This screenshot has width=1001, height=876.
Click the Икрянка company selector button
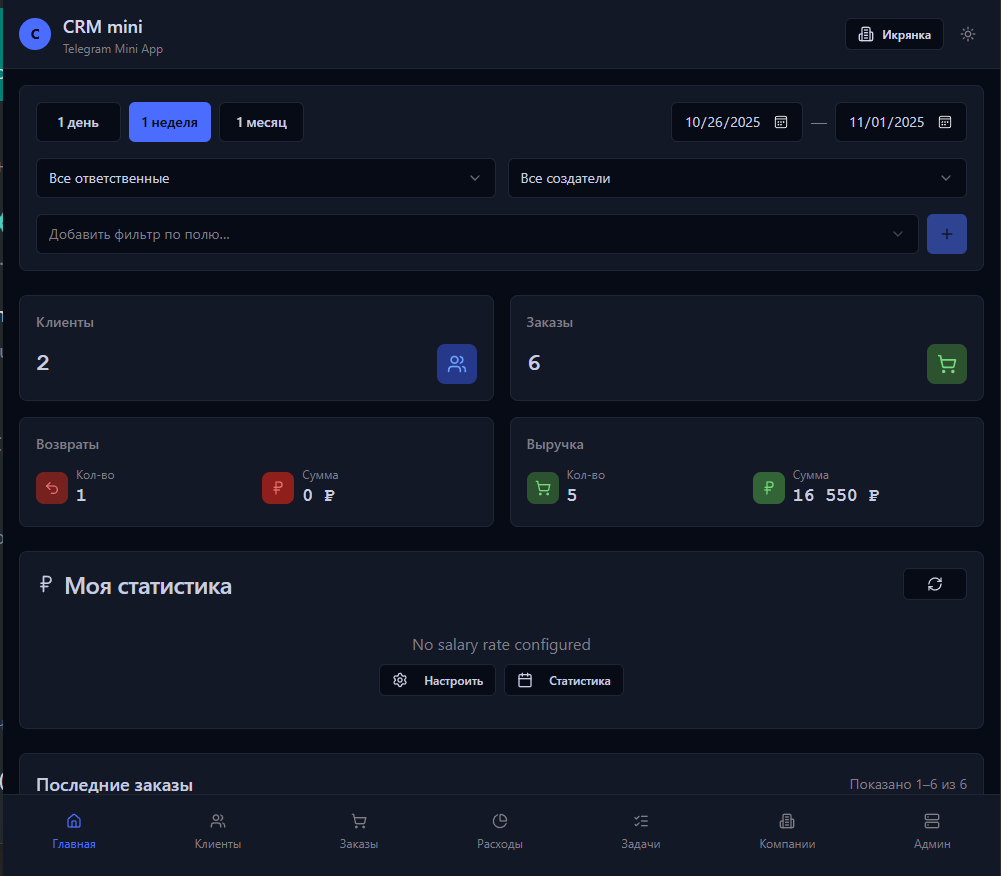pos(894,34)
